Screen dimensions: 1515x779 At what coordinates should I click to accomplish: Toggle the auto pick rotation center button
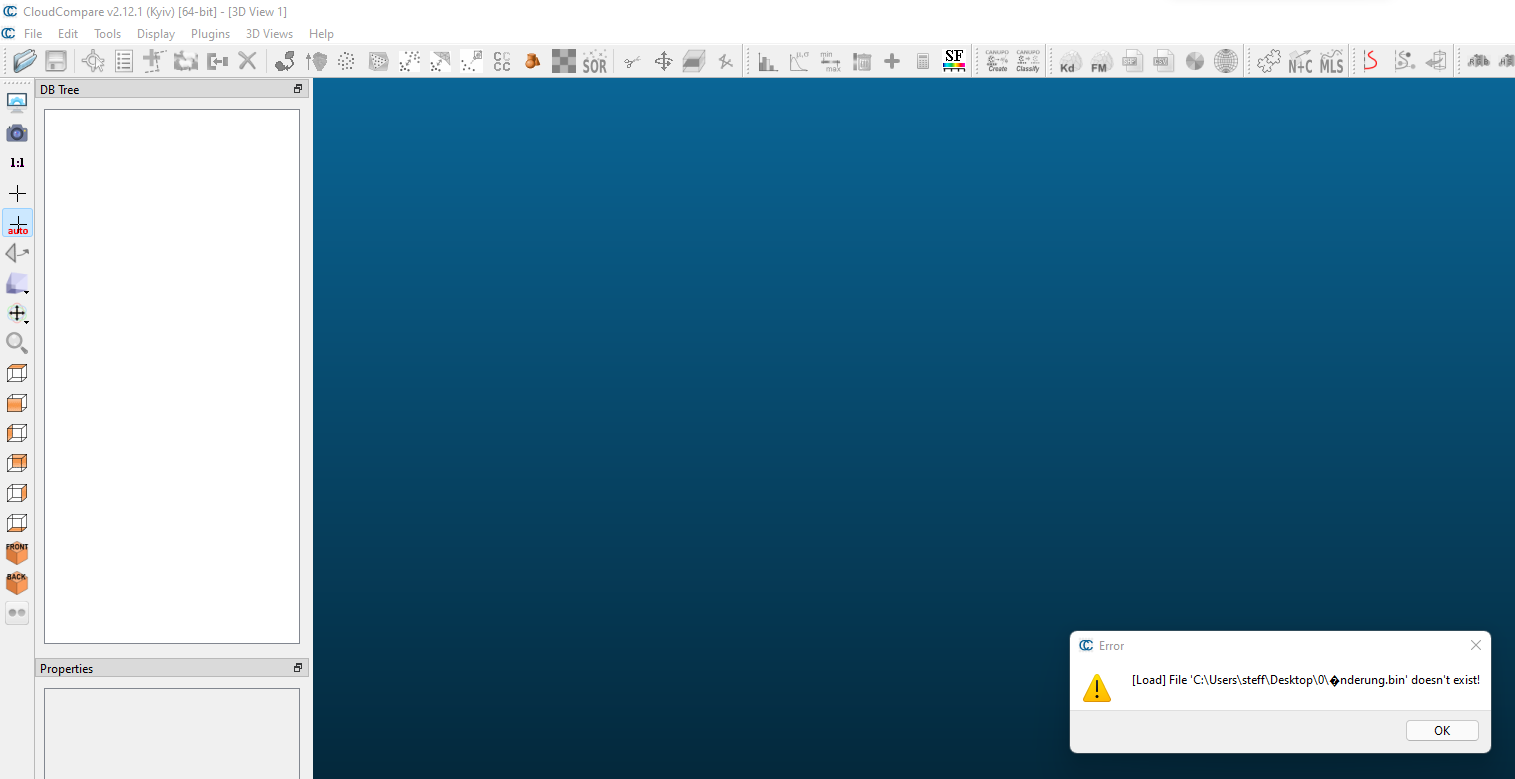[x=17, y=223]
